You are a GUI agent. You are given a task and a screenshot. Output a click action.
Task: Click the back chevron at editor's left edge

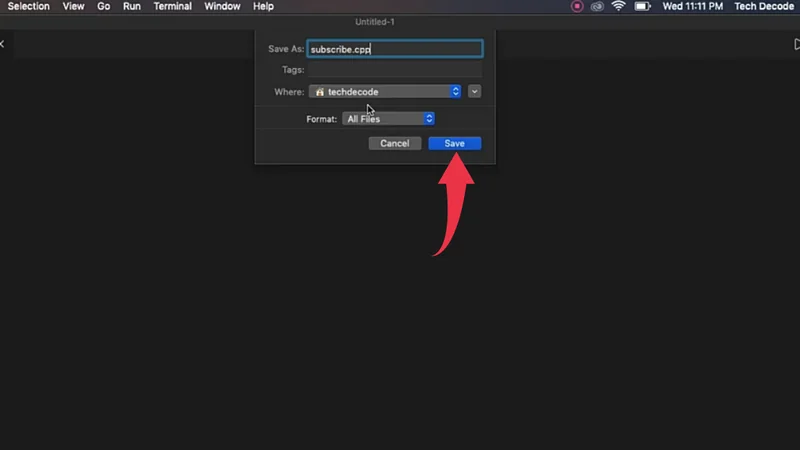(x=3, y=44)
